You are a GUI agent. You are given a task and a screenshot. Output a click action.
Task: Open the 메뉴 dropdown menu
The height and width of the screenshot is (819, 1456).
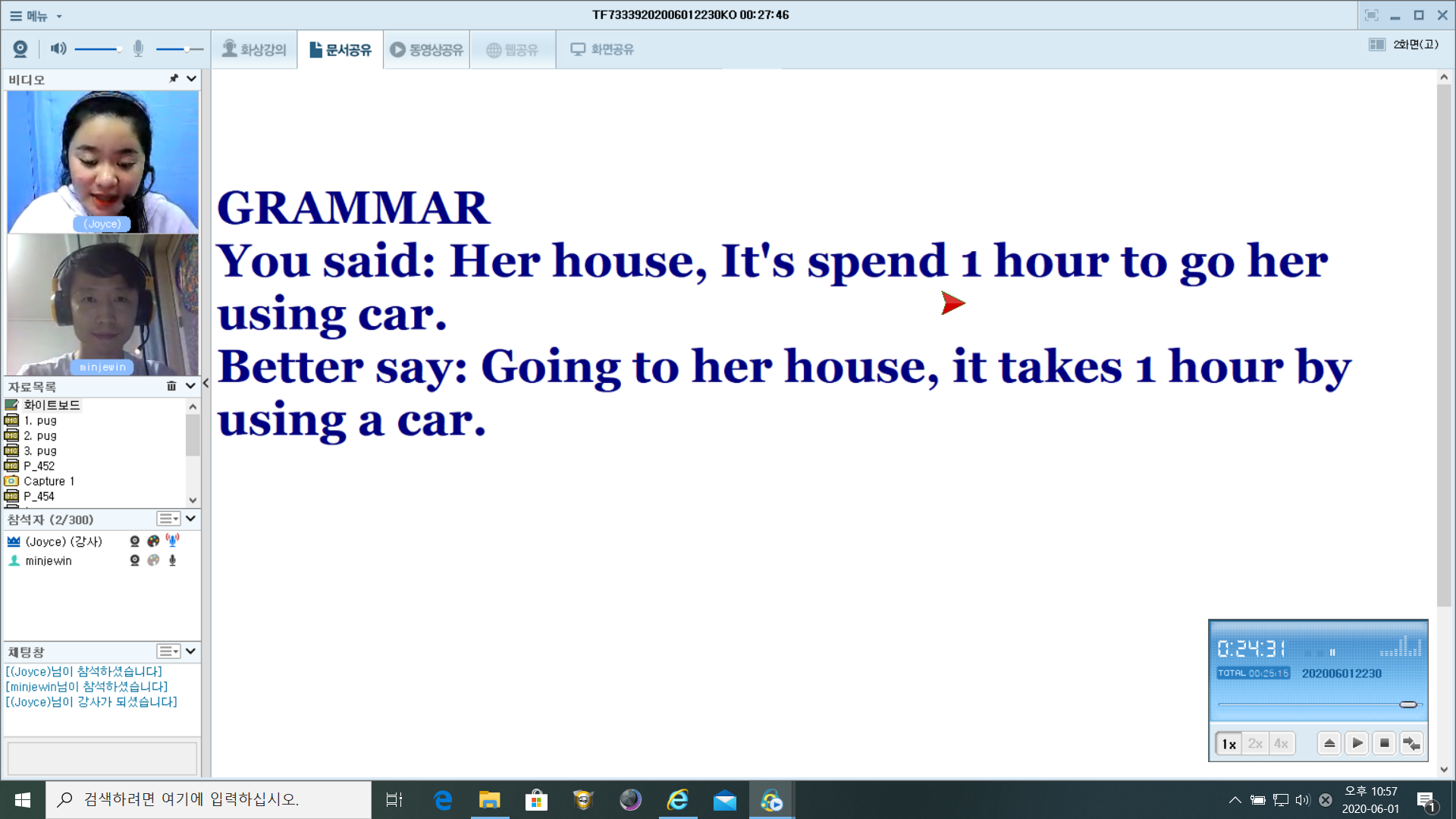36,15
